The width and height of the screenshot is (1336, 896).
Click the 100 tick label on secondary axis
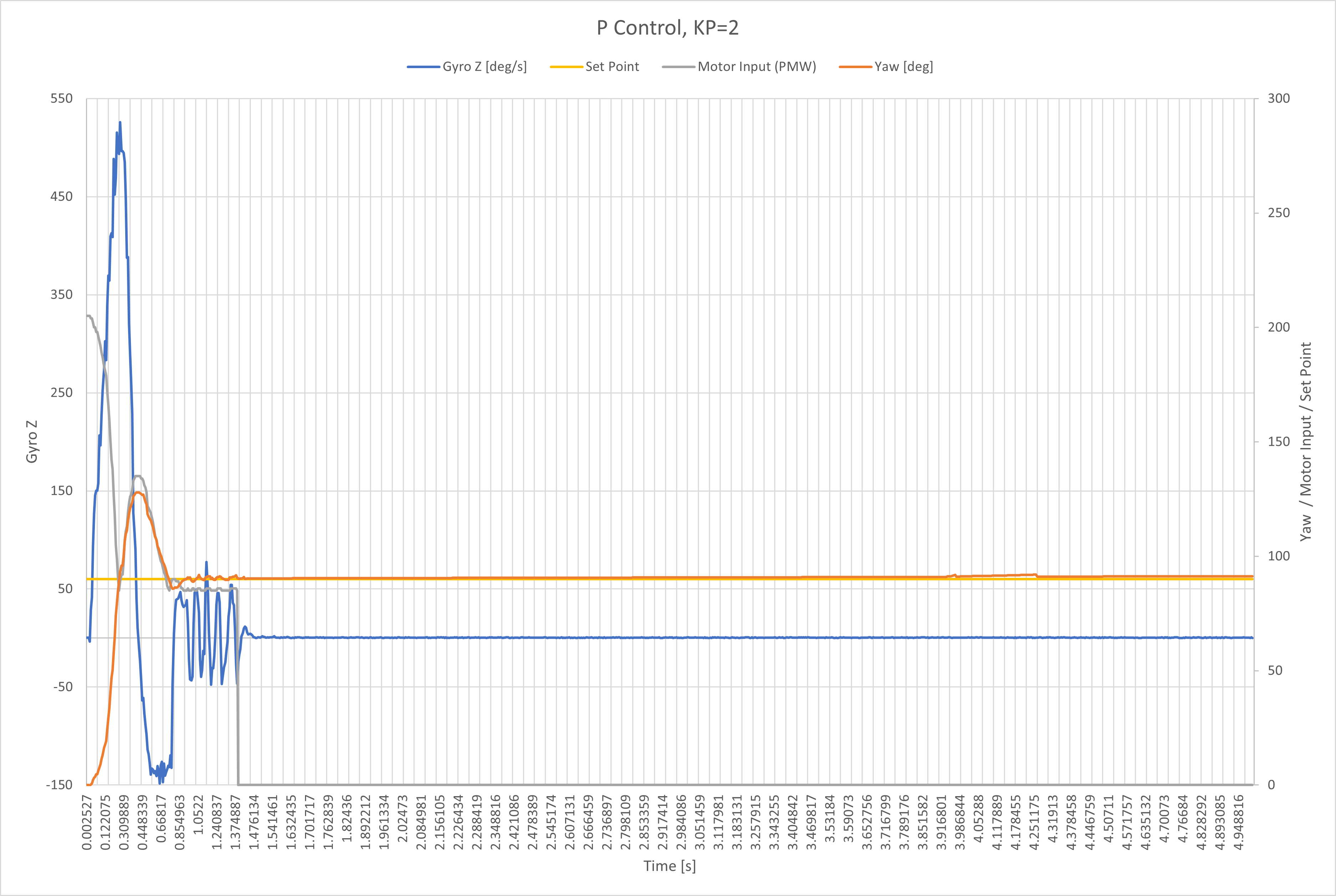coord(1279,556)
